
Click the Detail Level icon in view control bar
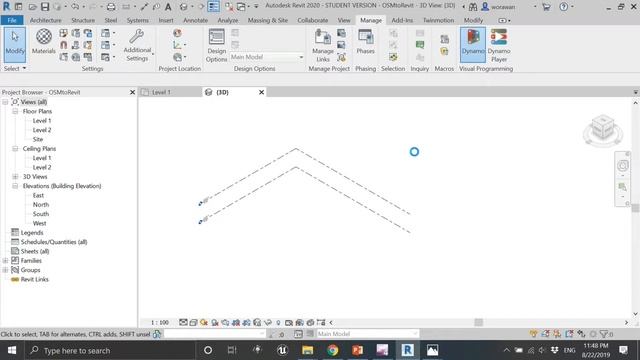183,322
